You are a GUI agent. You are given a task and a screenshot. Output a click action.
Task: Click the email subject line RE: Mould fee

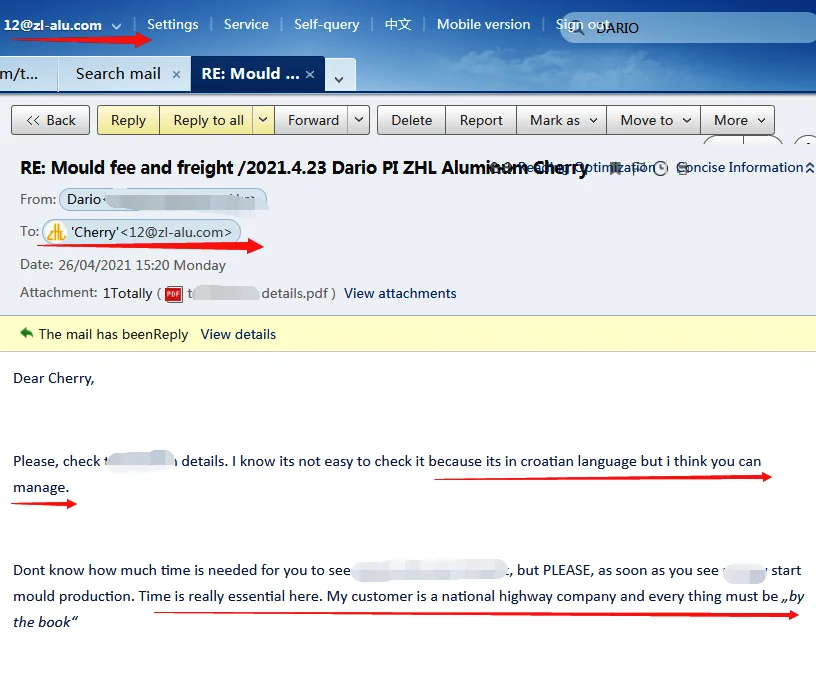pyautogui.click(x=303, y=168)
